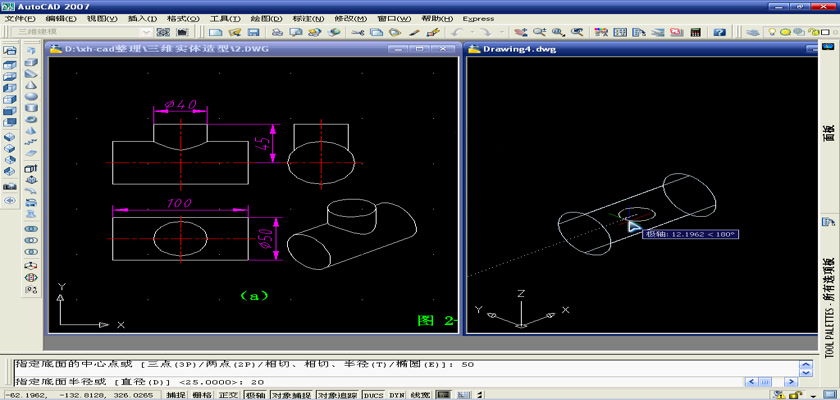Viewport: 840px width, 400px height.
Task: Click the Publish icon in toolbar
Action: [x=315, y=32]
